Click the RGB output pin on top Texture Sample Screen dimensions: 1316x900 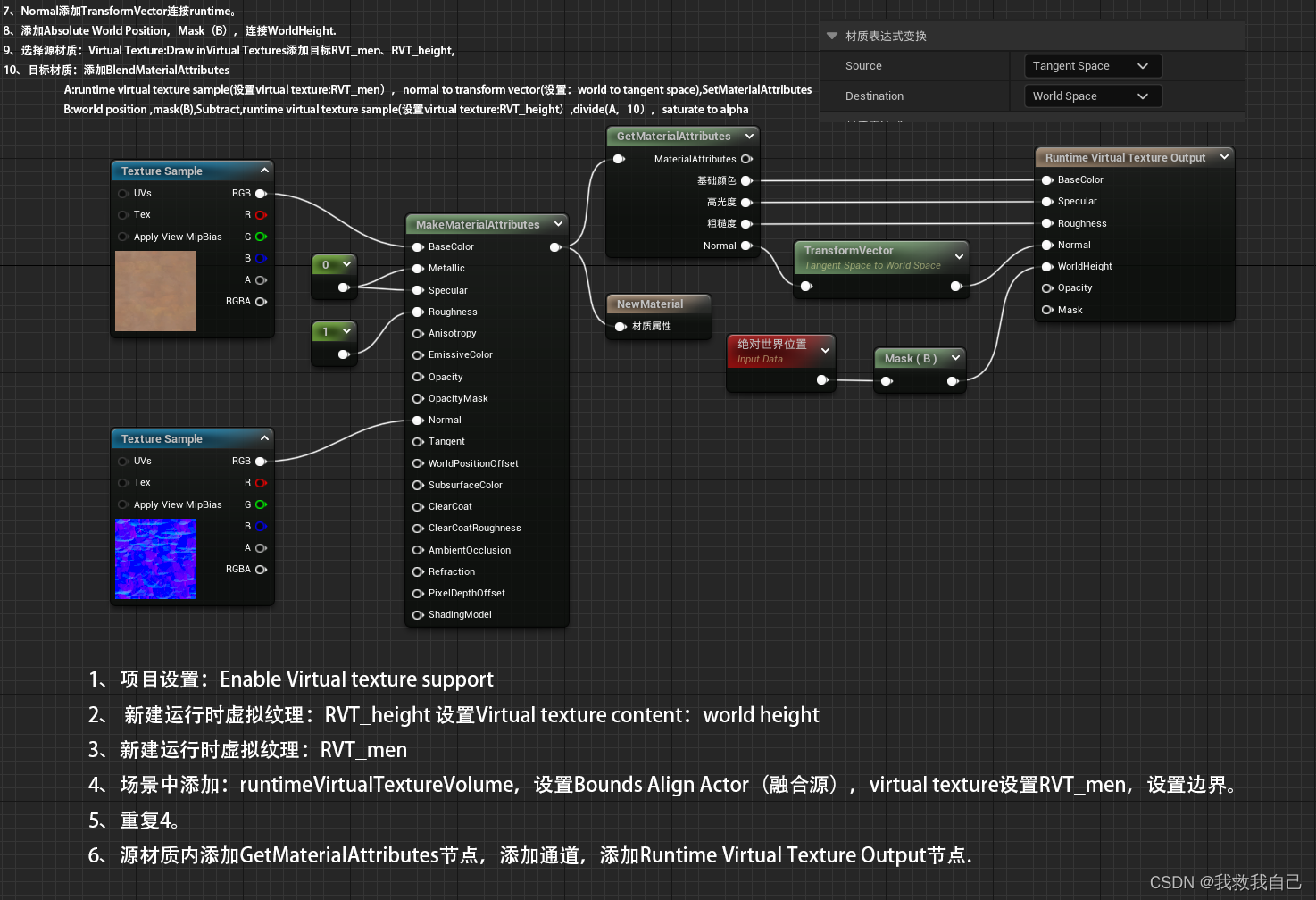(x=261, y=193)
